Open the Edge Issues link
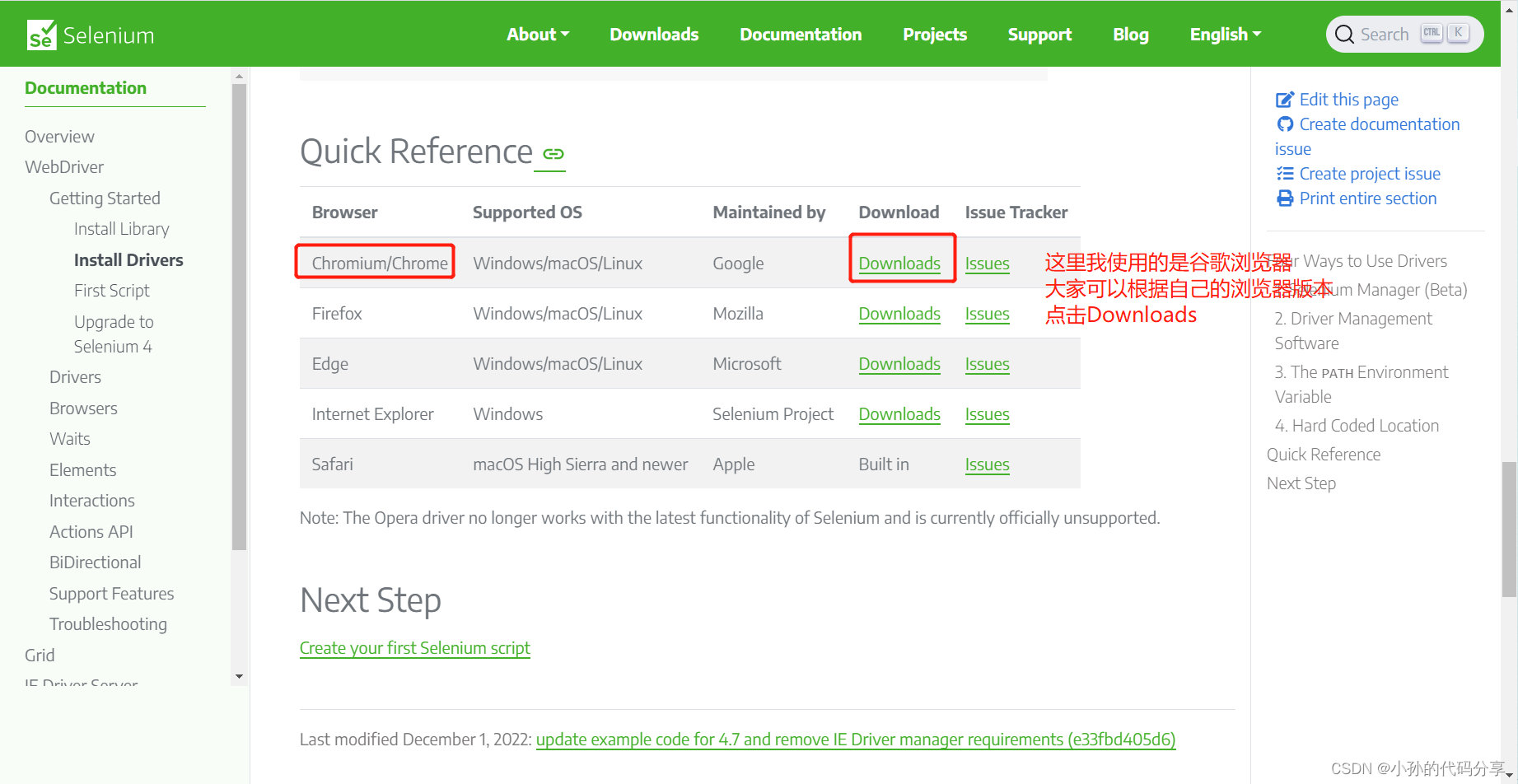This screenshot has width=1518, height=784. tap(987, 364)
